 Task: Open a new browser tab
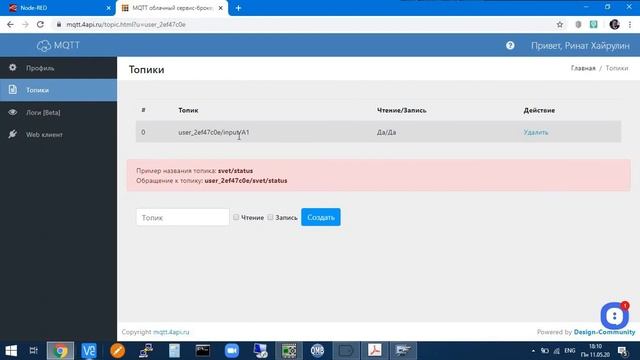[238, 8]
